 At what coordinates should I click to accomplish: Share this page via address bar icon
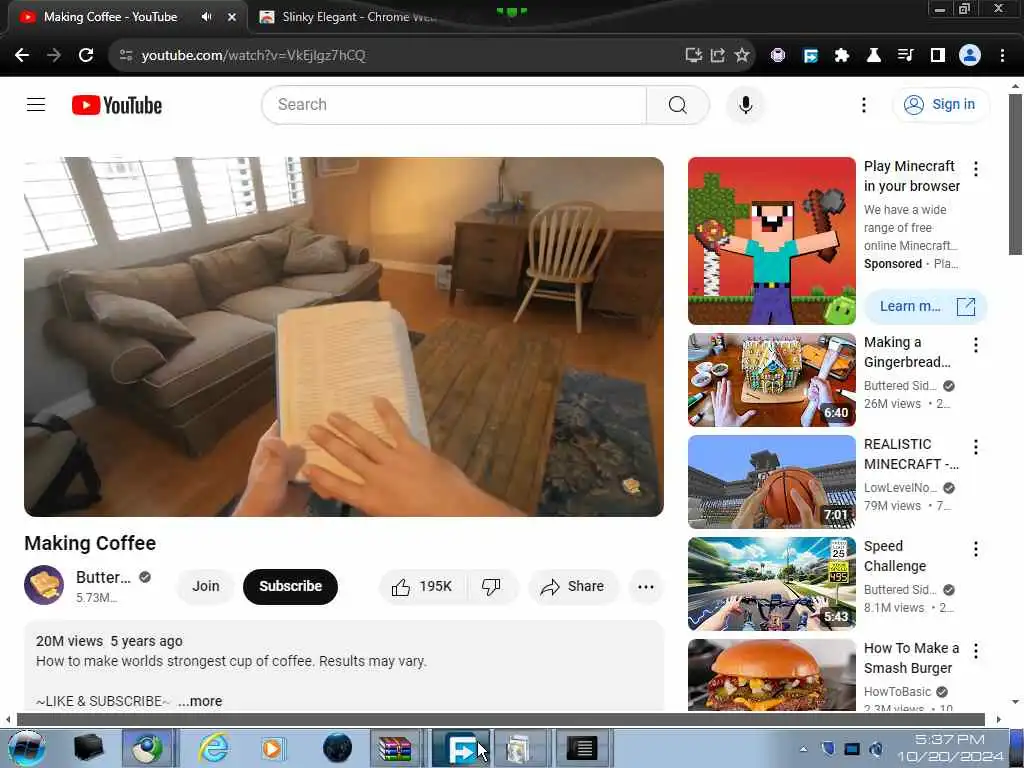pos(718,56)
